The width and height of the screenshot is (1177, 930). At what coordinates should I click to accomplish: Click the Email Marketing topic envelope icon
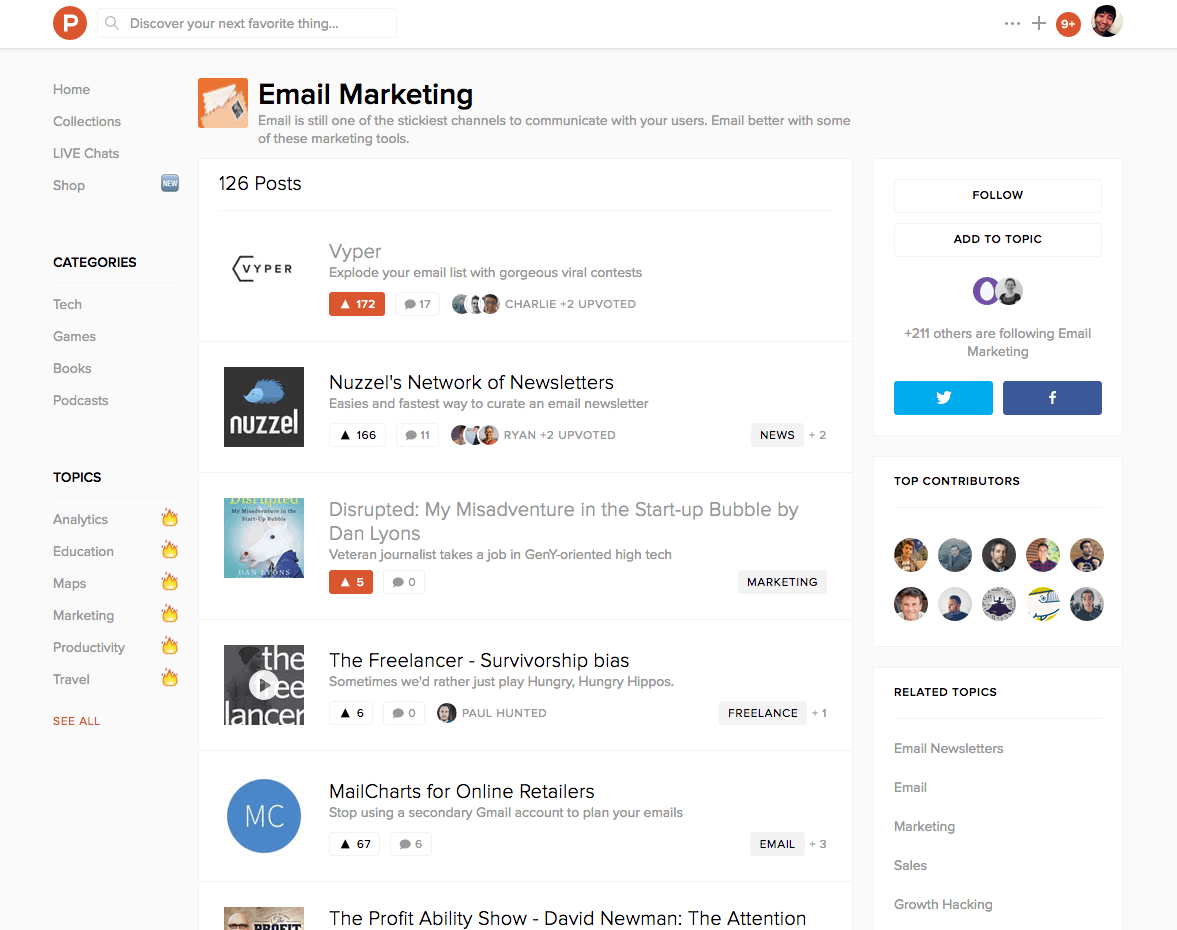pyautogui.click(x=223, y=103)
